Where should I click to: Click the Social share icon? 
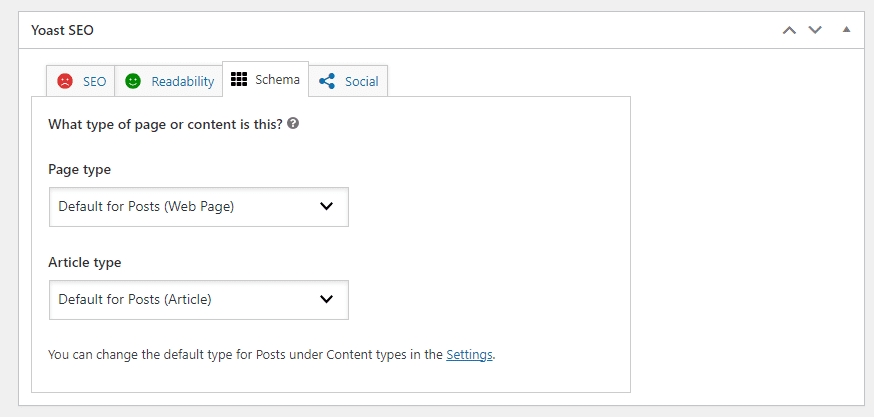click(327, 81)
